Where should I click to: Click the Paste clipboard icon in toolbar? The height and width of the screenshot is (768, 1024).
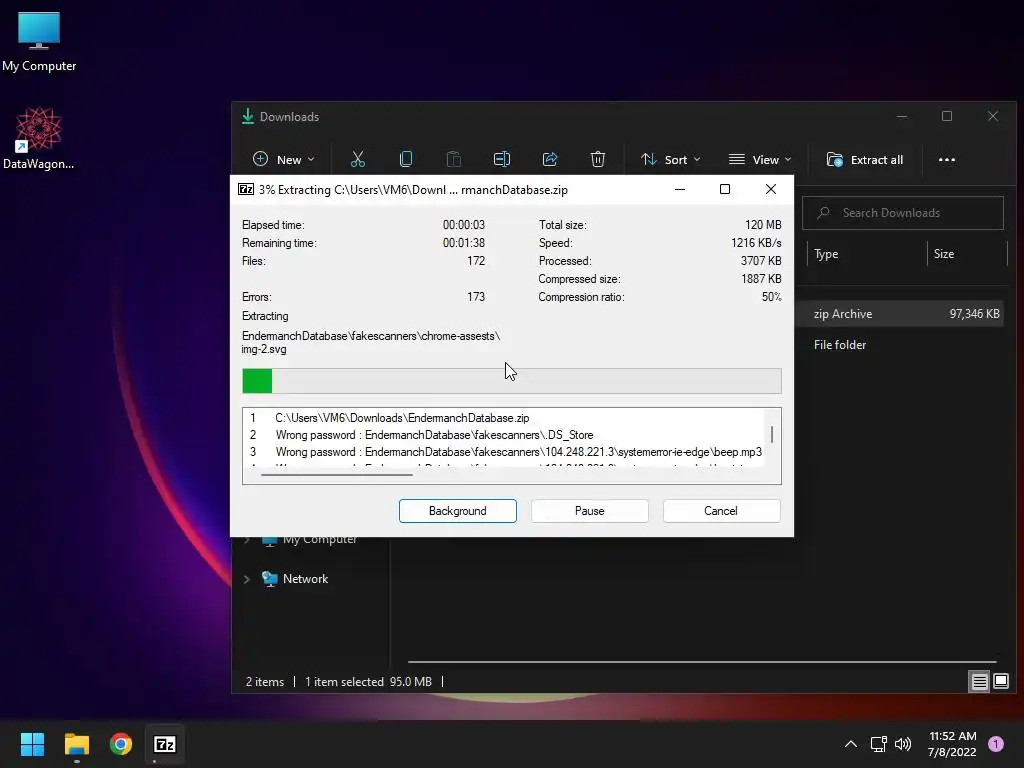(454, 159)
